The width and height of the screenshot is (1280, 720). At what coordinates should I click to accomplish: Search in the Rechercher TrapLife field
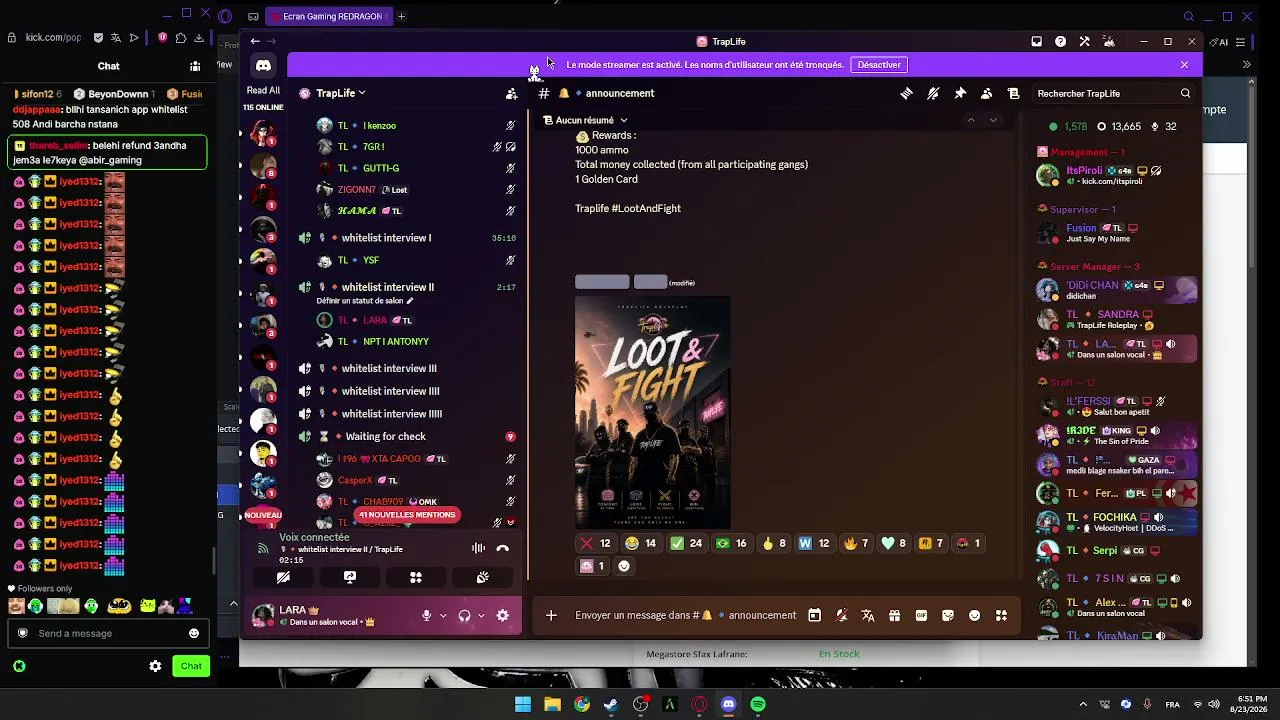pyautogui.click(x=1113, y=93)
